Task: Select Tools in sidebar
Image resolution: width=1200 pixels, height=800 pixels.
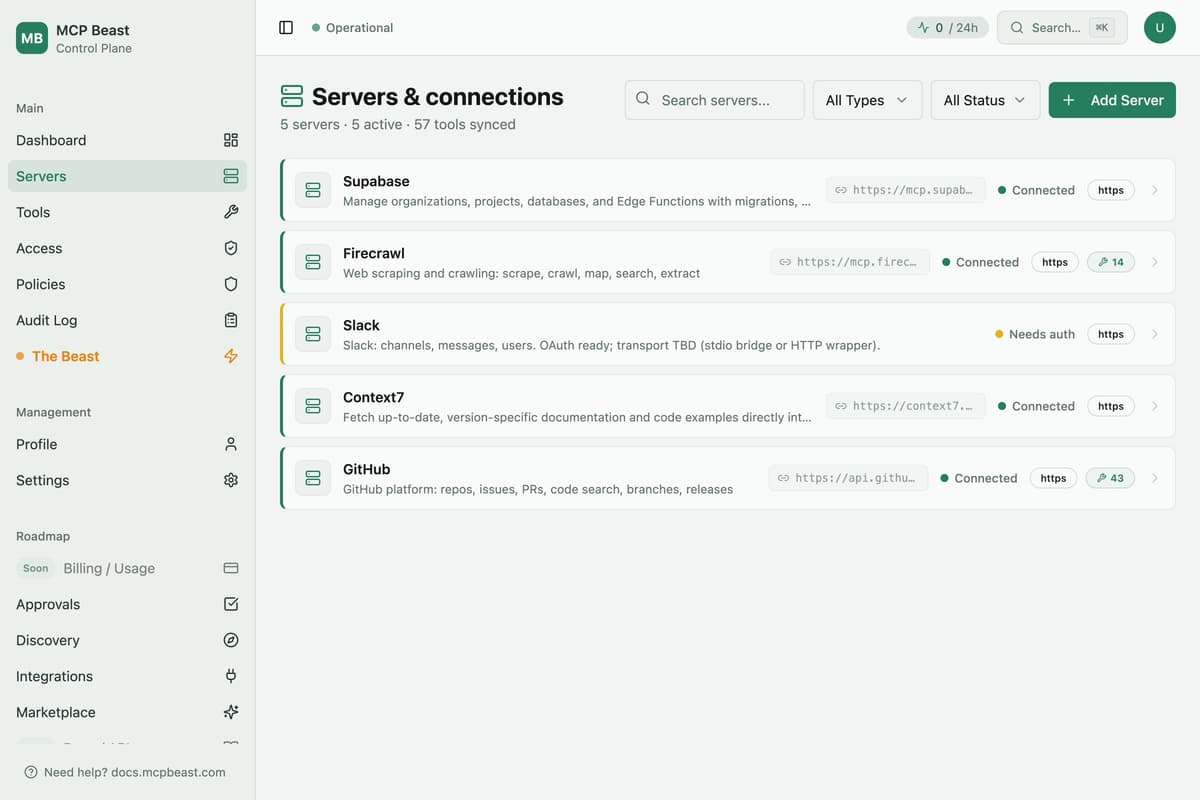Action: pos(127,212)
